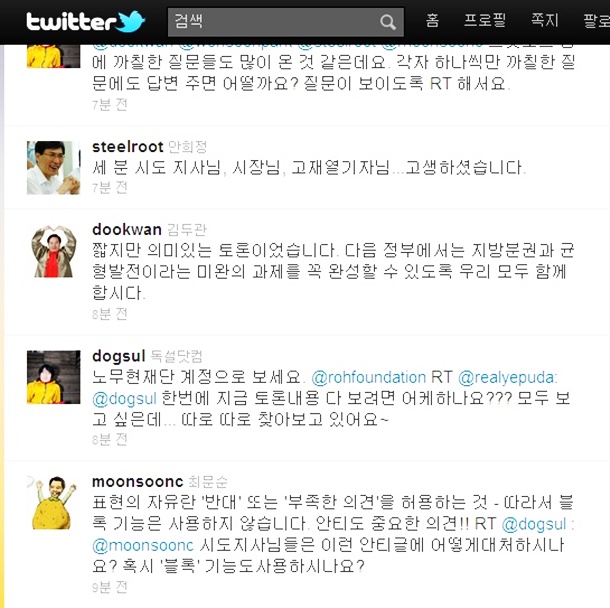Click the dogsul username link
Screen dimensions: 610x608
[x=119, y=356]
